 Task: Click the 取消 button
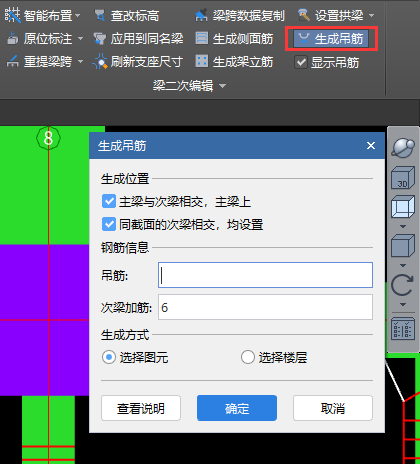333,408
